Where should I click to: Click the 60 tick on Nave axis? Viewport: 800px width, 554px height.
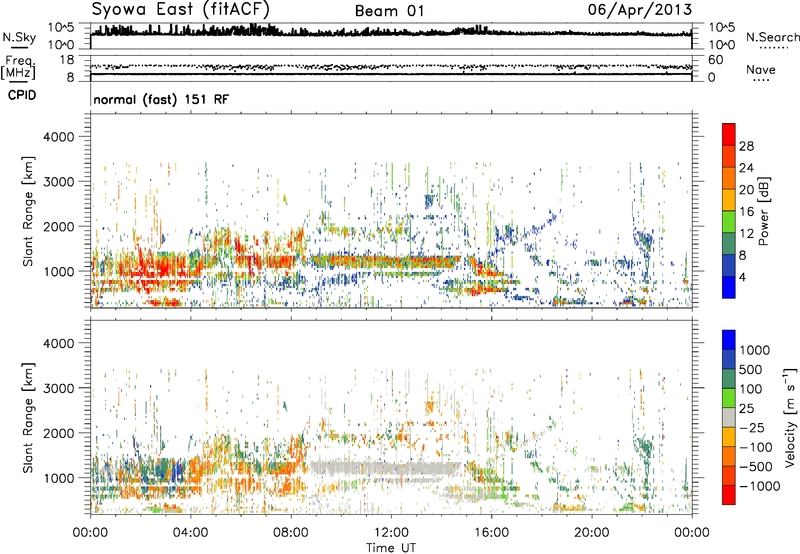click(715, 60)
